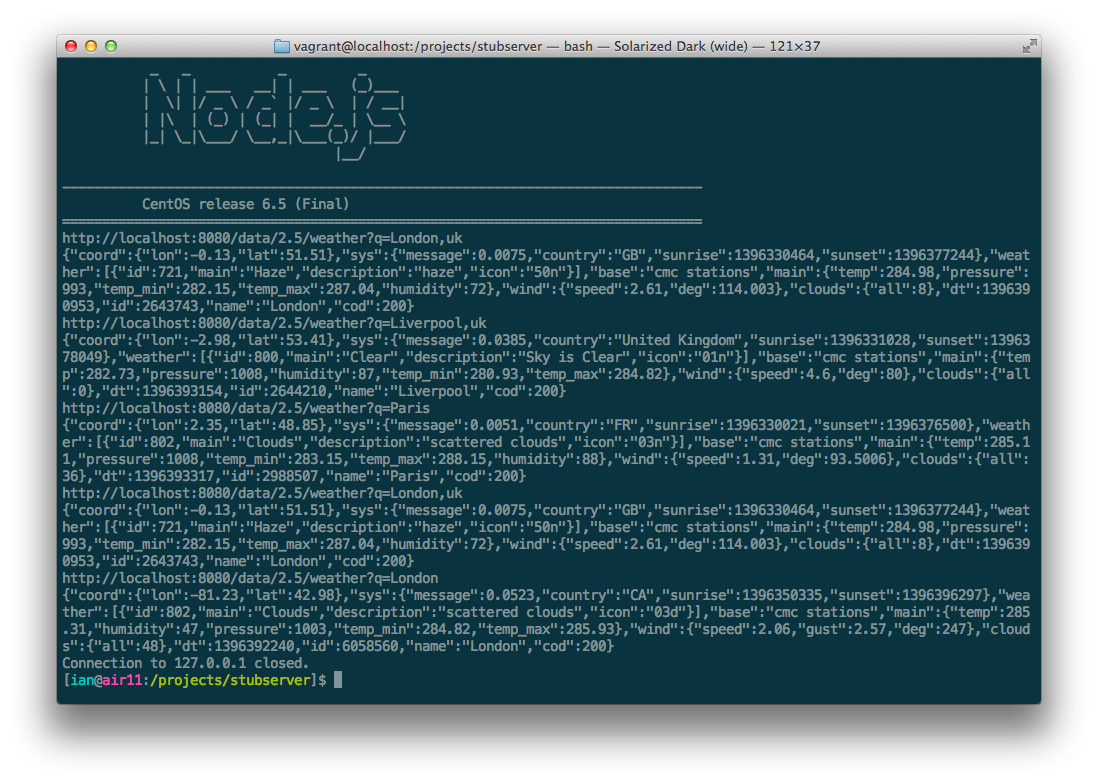The height and width of the screenshot is (783, 1098).
Task: Click the "country":"United Kingdom" text
Action: tap(638, 340)
